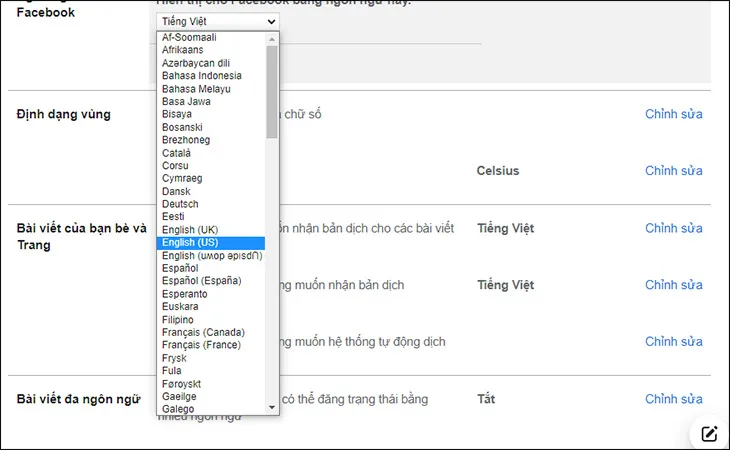Pick Frysk from the language list
The height and width of the screenshot is (450, 730).
tap(211, 358)
